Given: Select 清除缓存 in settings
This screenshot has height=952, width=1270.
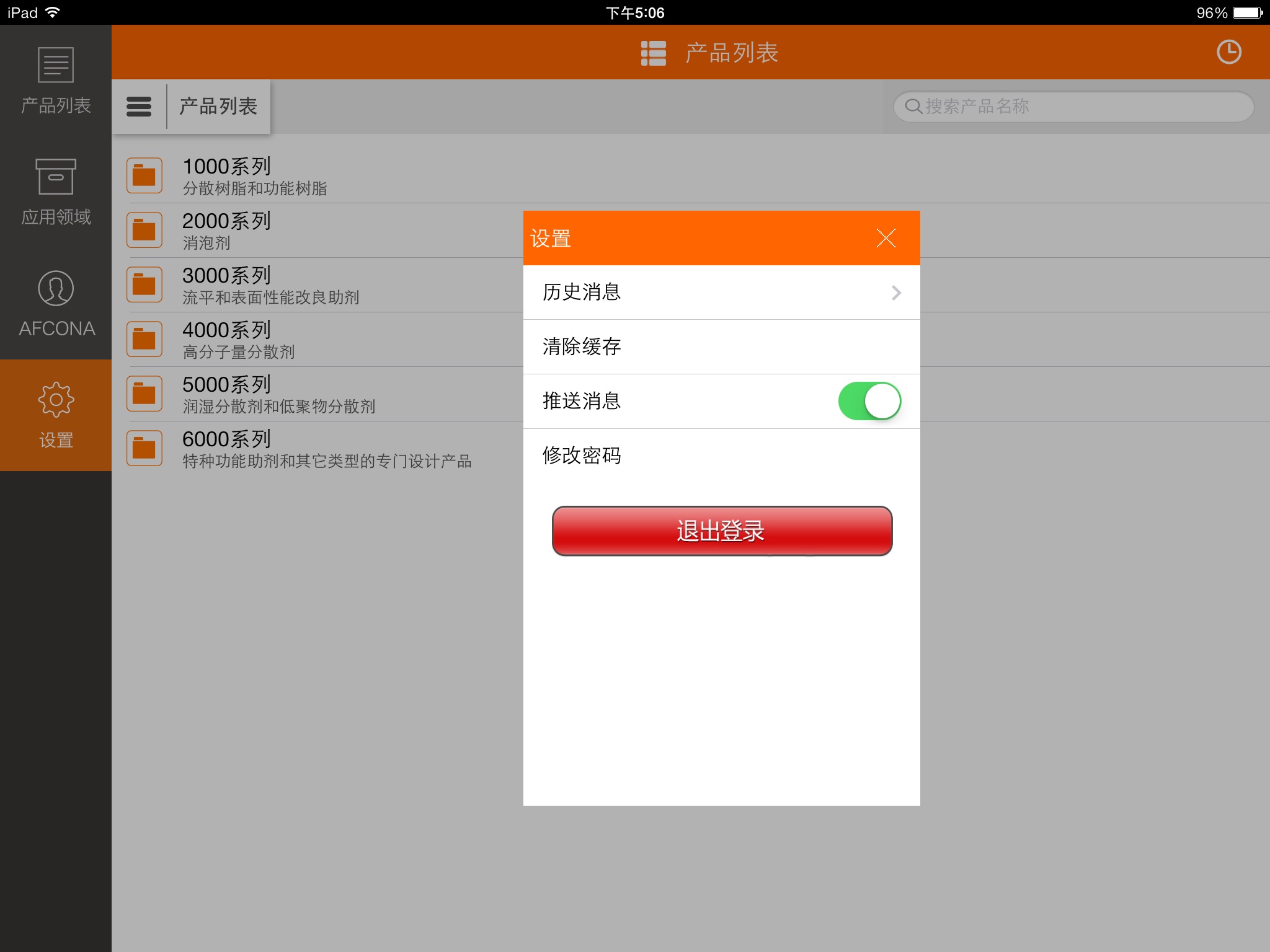Looking at the screenshot, I should (x=722, y=347).
